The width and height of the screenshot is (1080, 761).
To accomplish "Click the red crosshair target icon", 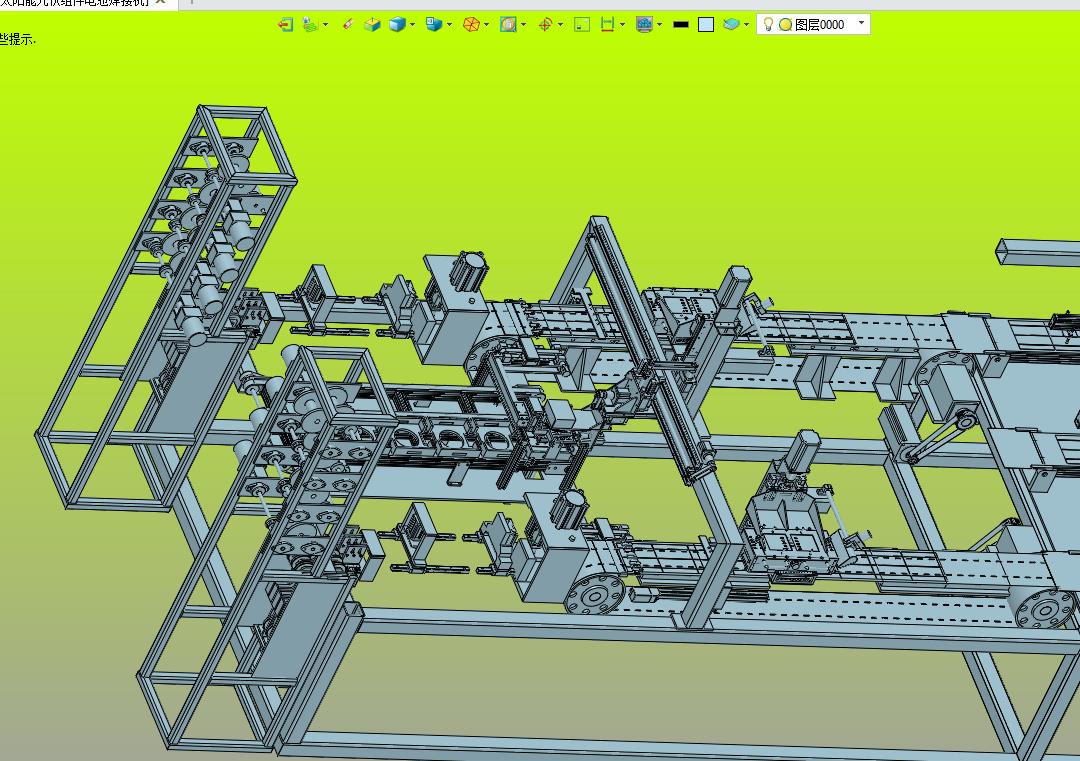I will click(x=545, y=25).
